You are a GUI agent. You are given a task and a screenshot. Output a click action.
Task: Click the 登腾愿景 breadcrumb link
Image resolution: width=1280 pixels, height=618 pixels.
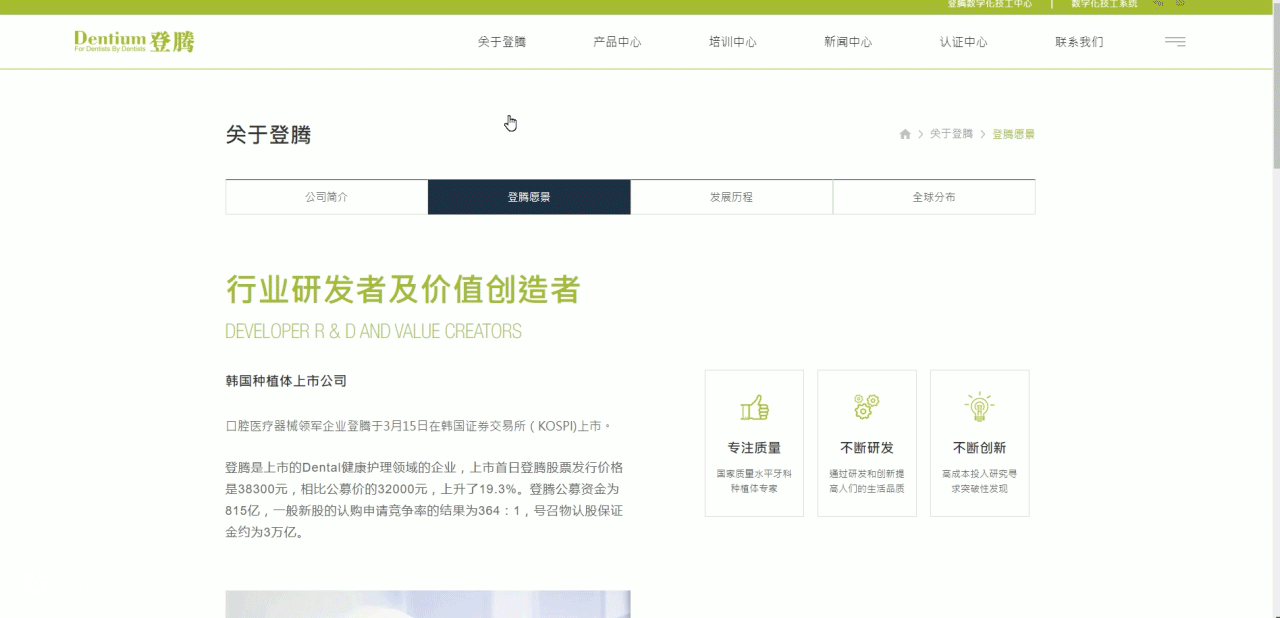pyautogui.click(x=1013, y=134)
